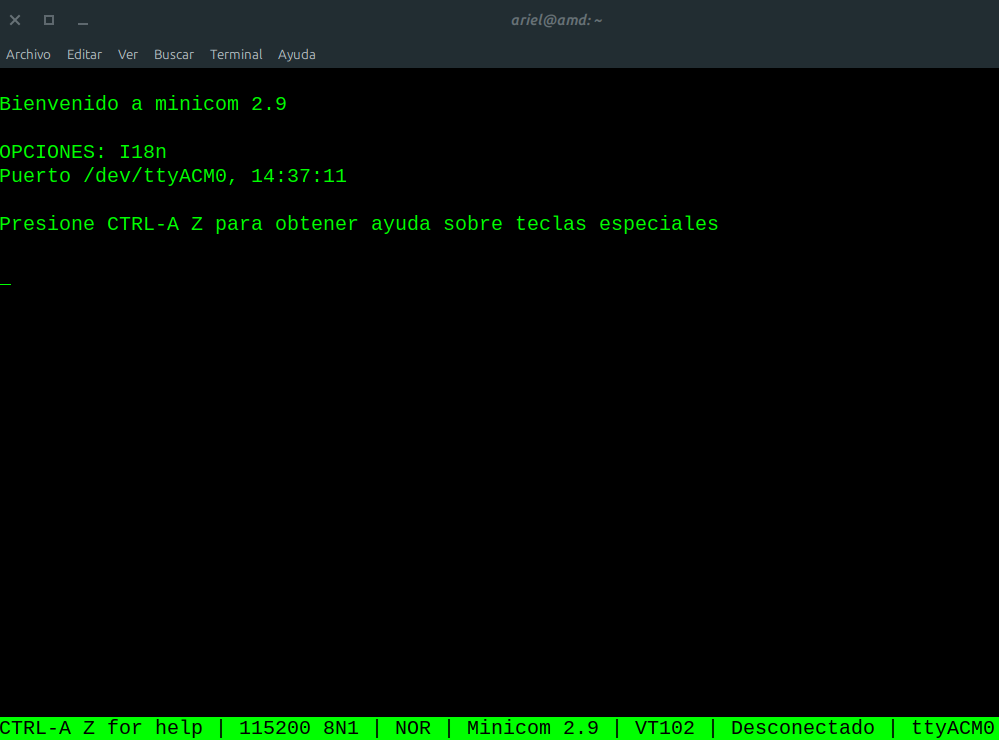Viewport: 999px width, 740px height.
Task: Open the Ayuda menu
Action: [296, 54]
